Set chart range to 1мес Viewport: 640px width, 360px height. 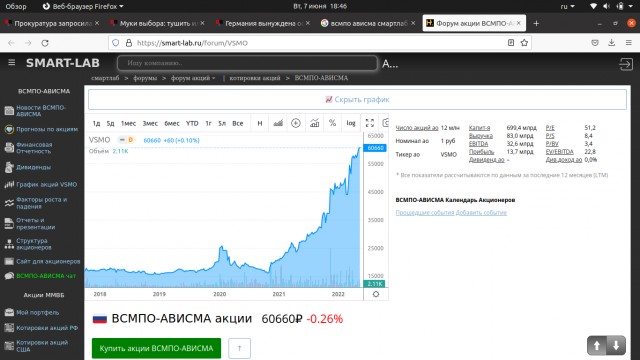point(128,123)
